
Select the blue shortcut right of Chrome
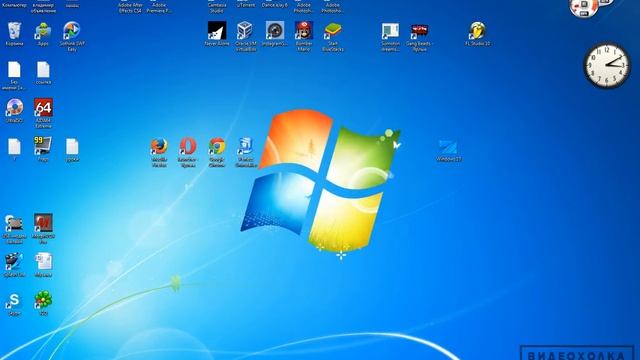246,147
